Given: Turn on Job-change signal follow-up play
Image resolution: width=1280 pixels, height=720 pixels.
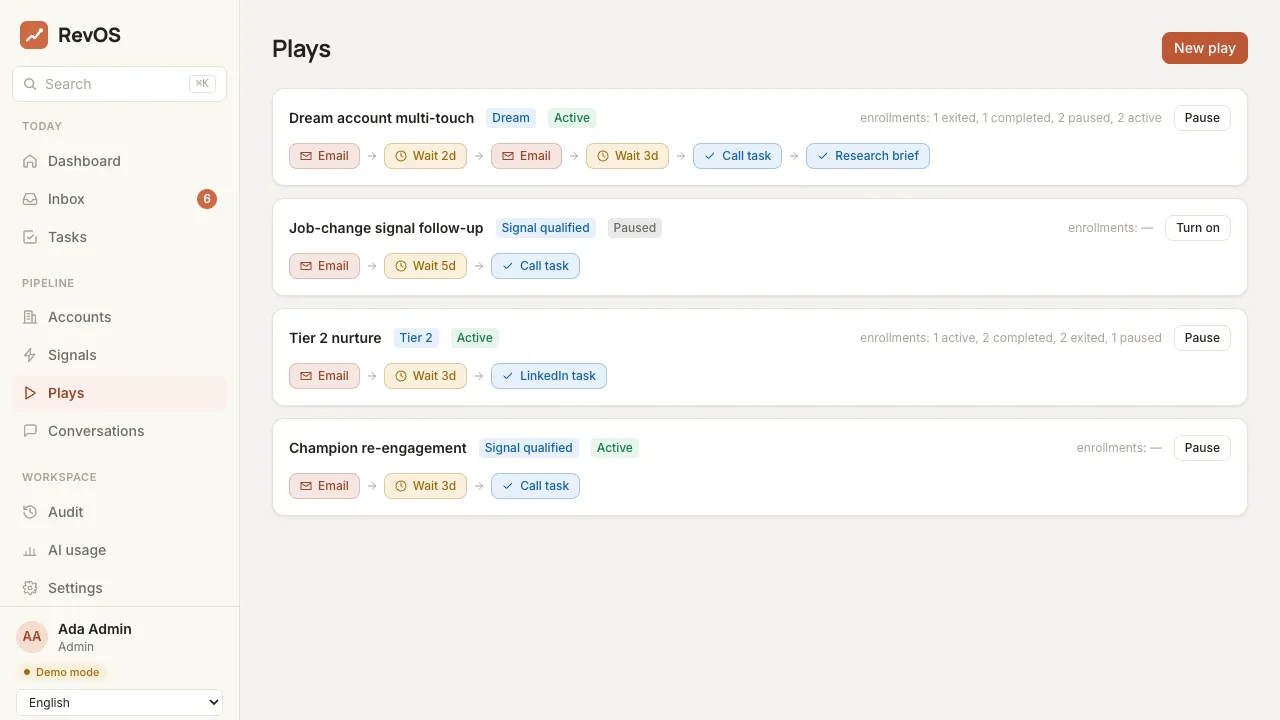Looking at the screenshot, I should [x=1198, y=228].
